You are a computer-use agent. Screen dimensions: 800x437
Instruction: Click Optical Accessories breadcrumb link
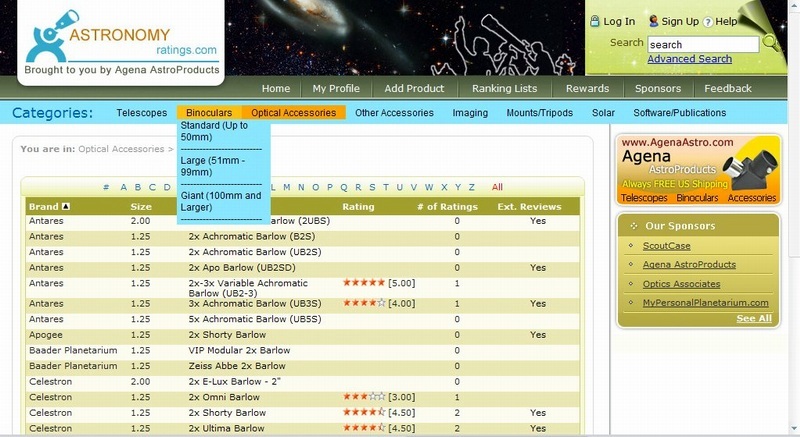point(121,149)
